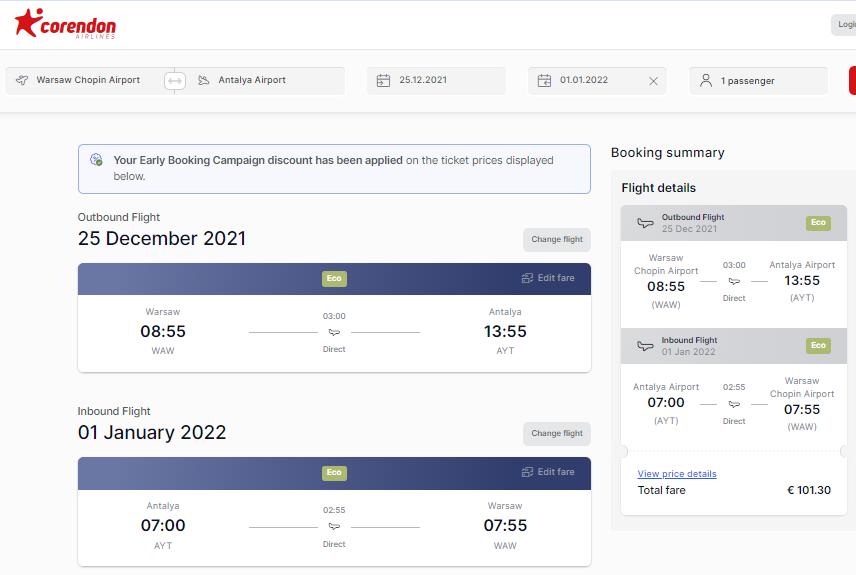
Task: Click the passenger person icon
Action: [706, 81]
